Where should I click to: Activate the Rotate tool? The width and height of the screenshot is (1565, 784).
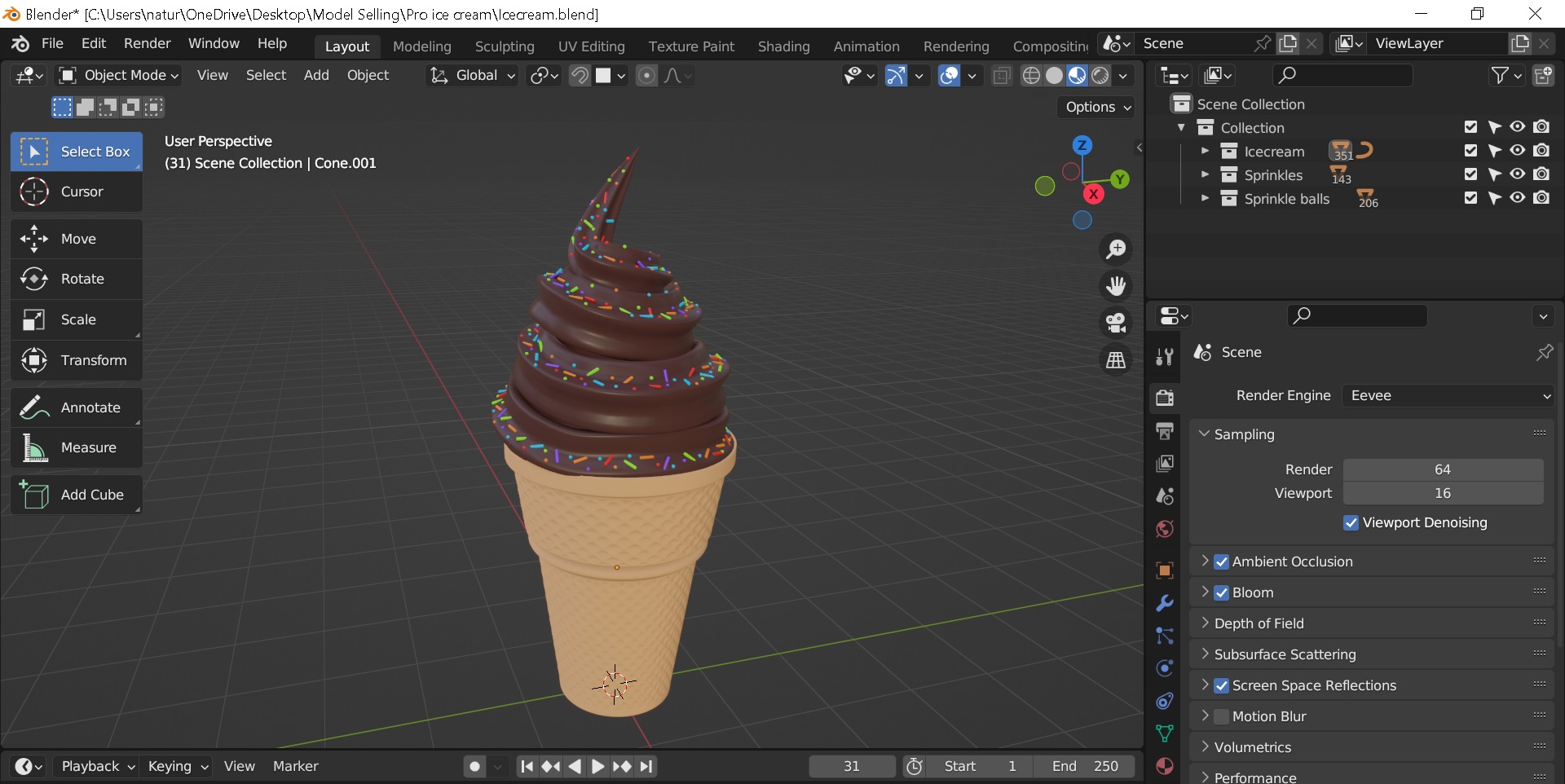[77, 279]
